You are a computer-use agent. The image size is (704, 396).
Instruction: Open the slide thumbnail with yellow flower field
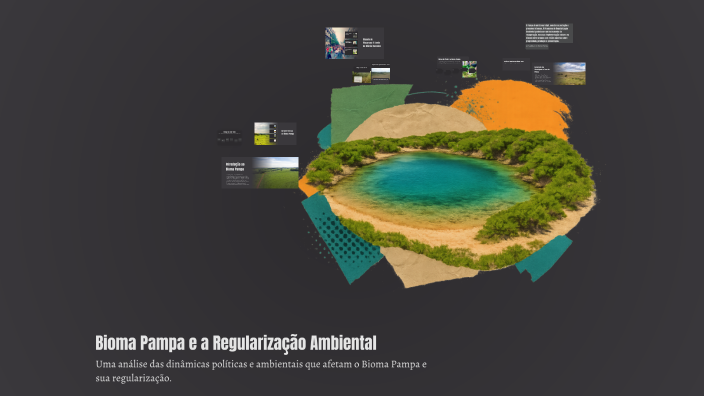point(275,133)
